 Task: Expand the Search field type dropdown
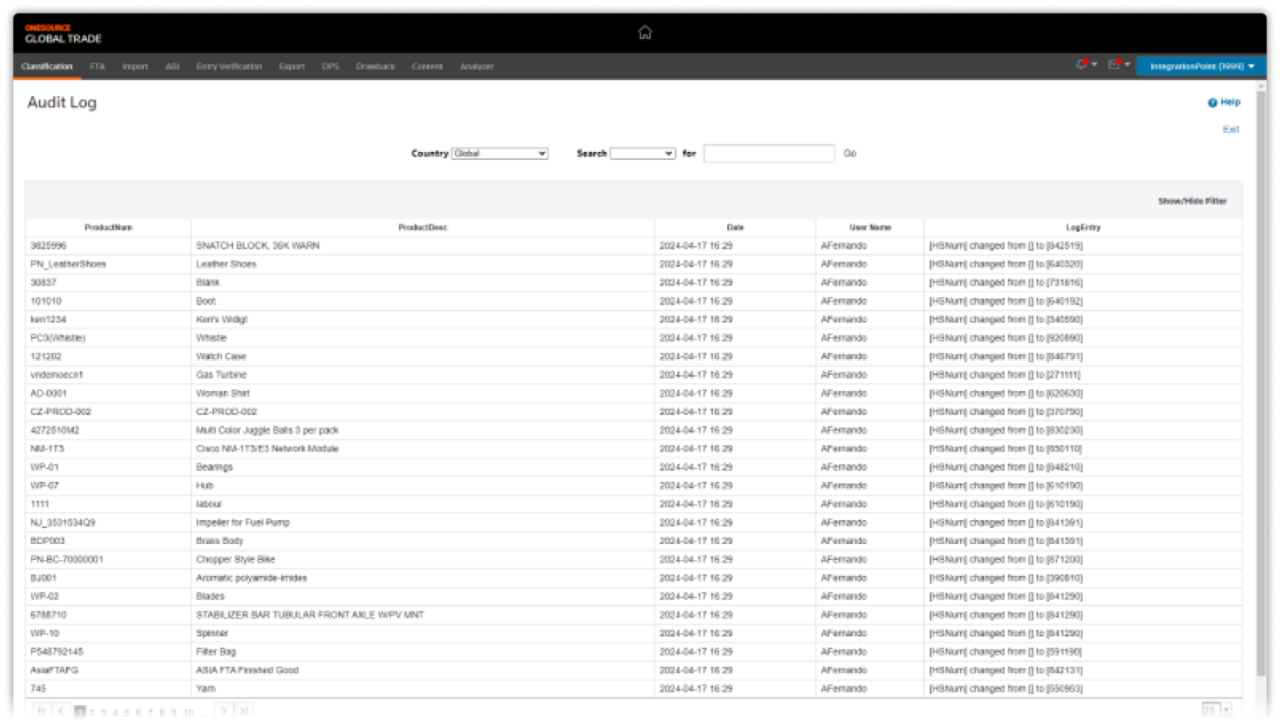(642, 154)
